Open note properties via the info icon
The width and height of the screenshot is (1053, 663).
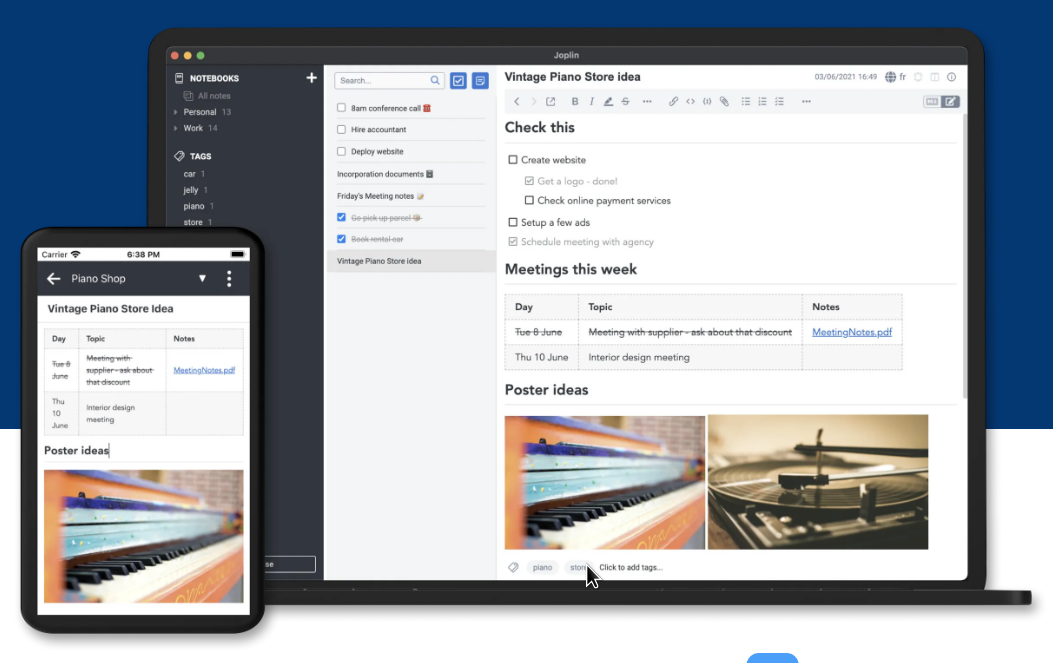click(x=951, y=77)
